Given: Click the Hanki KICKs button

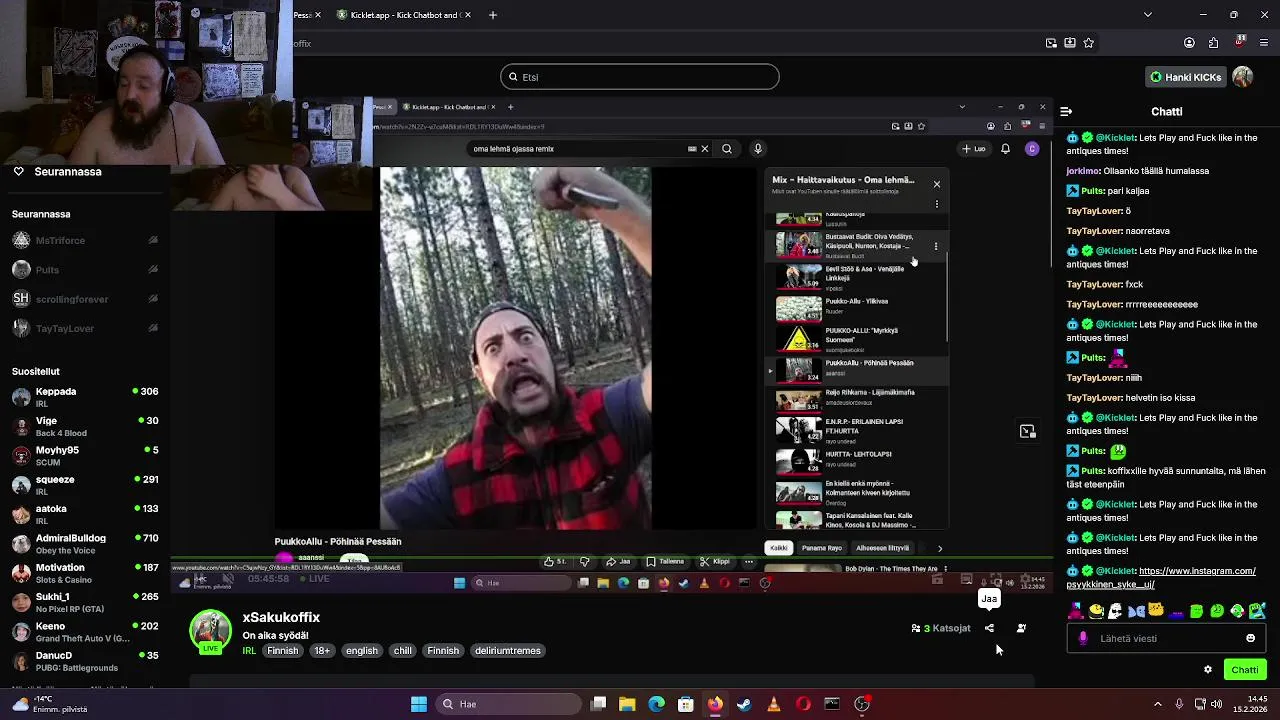Looking at the screenshot, I should click(1186, 77).
